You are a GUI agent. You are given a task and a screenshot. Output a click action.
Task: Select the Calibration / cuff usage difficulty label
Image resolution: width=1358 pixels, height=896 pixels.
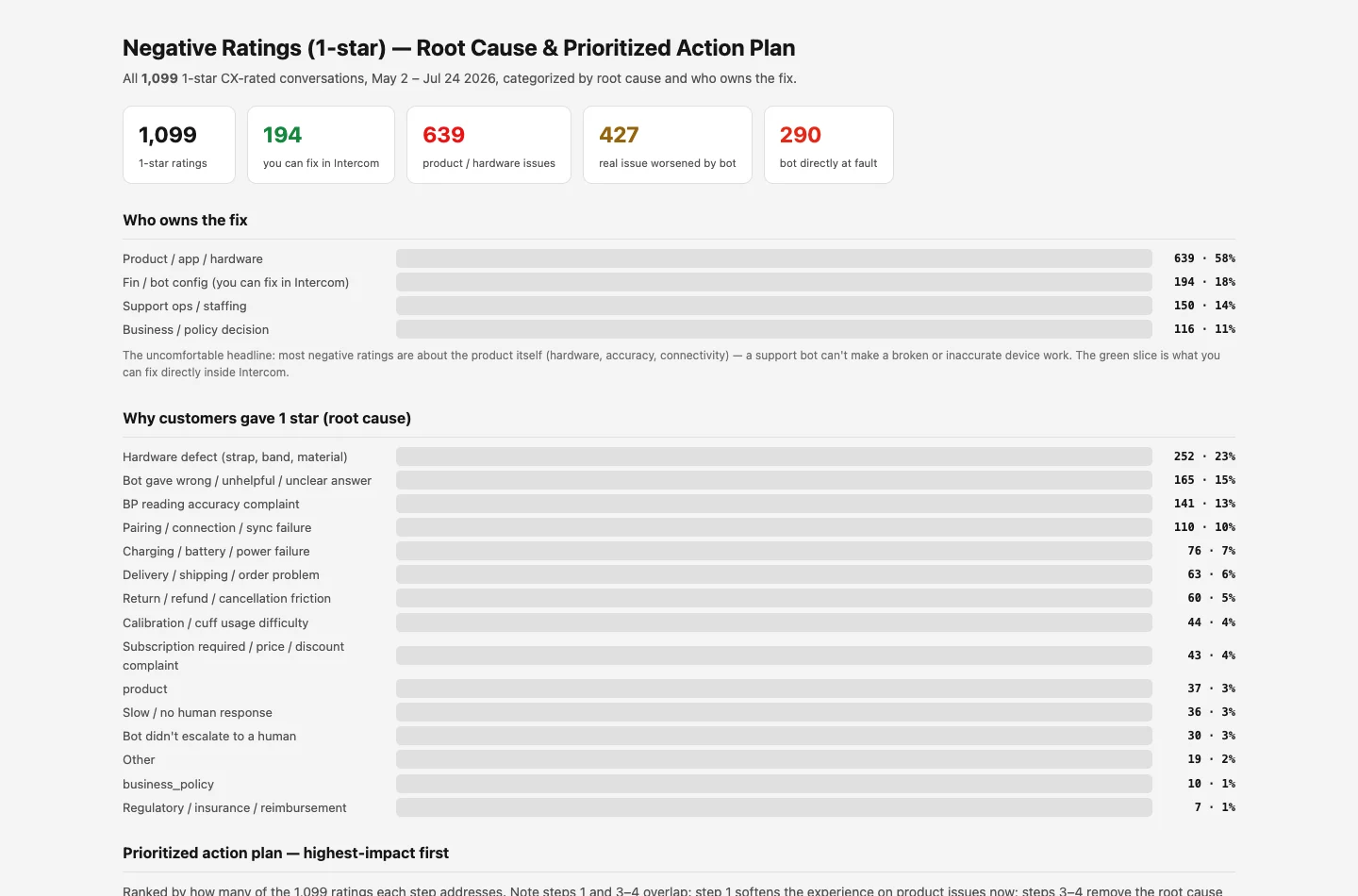[x=216, y=623]
